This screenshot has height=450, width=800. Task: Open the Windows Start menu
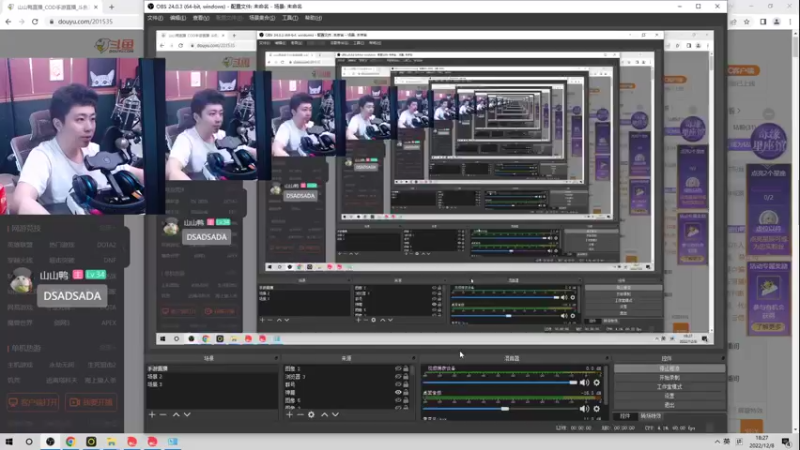pyautogui.click(x=9, y=442)
